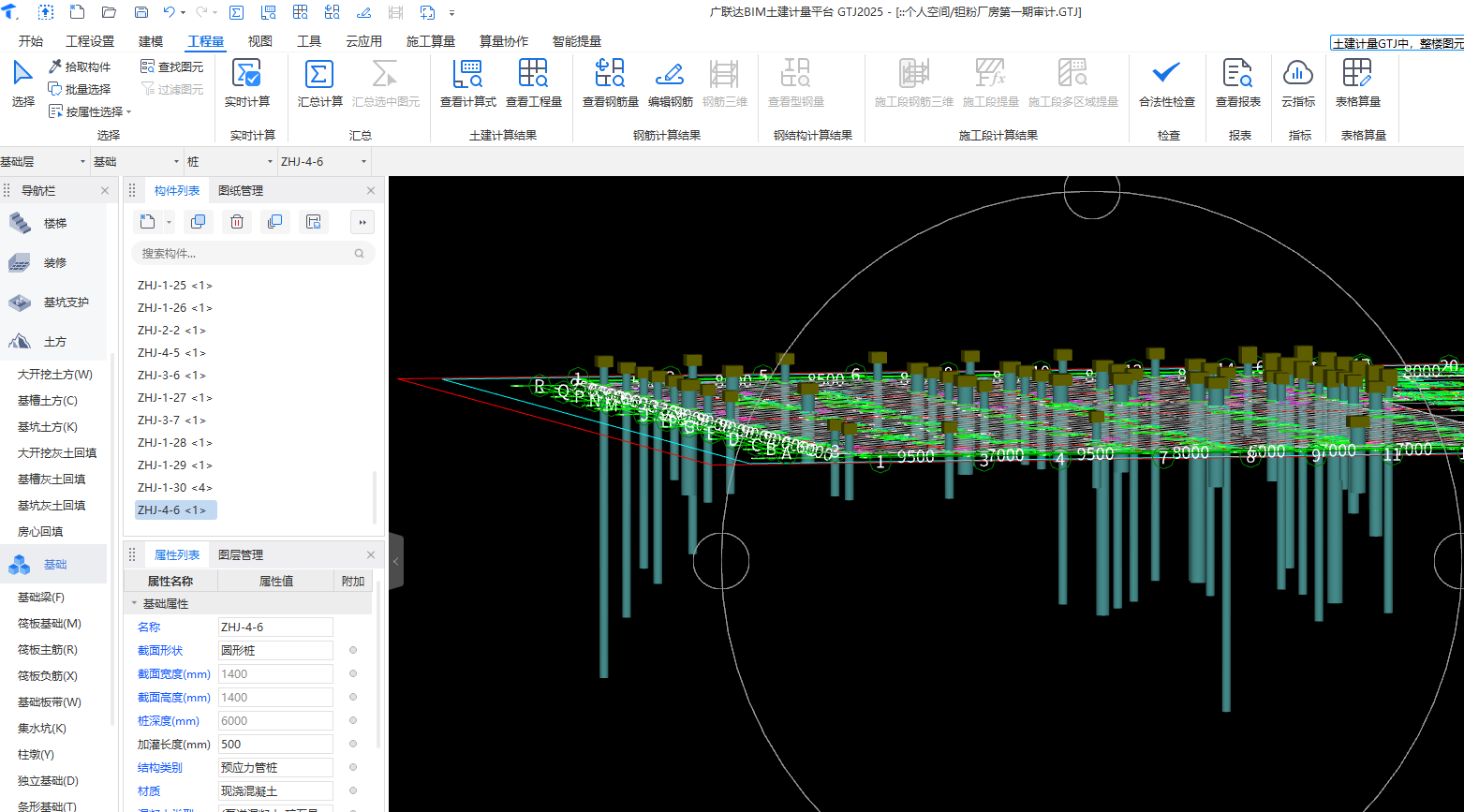Open edit rebar (编辑钢筋) tool
The image size is (1464, 812).
671,84
